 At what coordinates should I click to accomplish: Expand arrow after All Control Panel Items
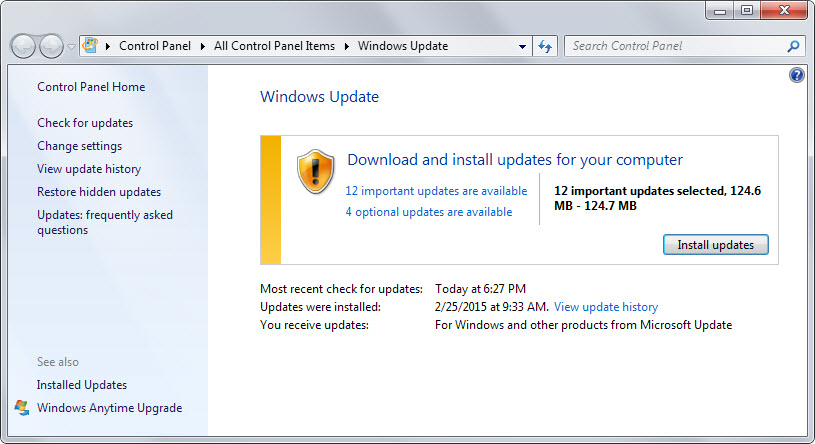347,46
